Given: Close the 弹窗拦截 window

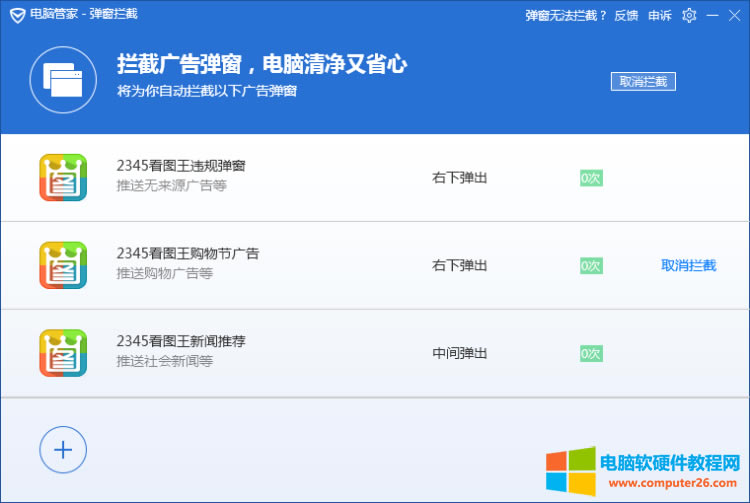Looking at the screenshot, I should [735, 15].
